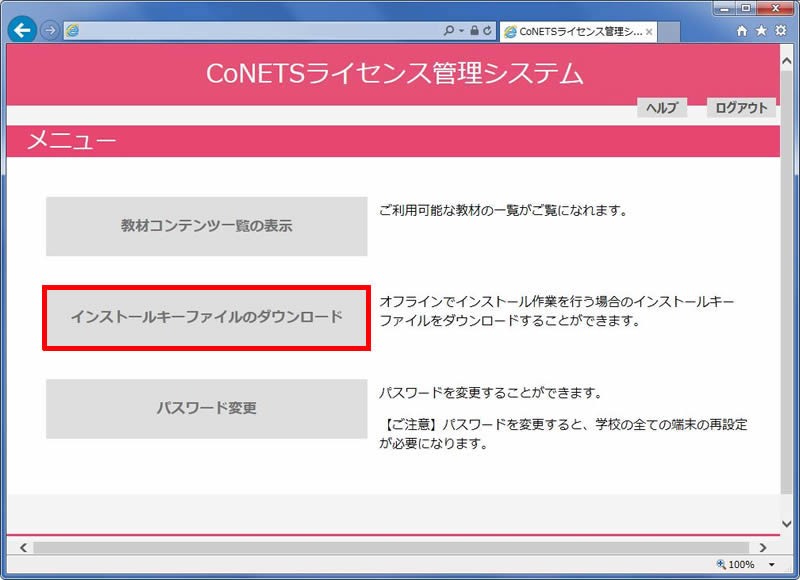Screen dimensions: 800x580
Task: Click the zoom magnifier icon in status bar
Action: (721, 564)
